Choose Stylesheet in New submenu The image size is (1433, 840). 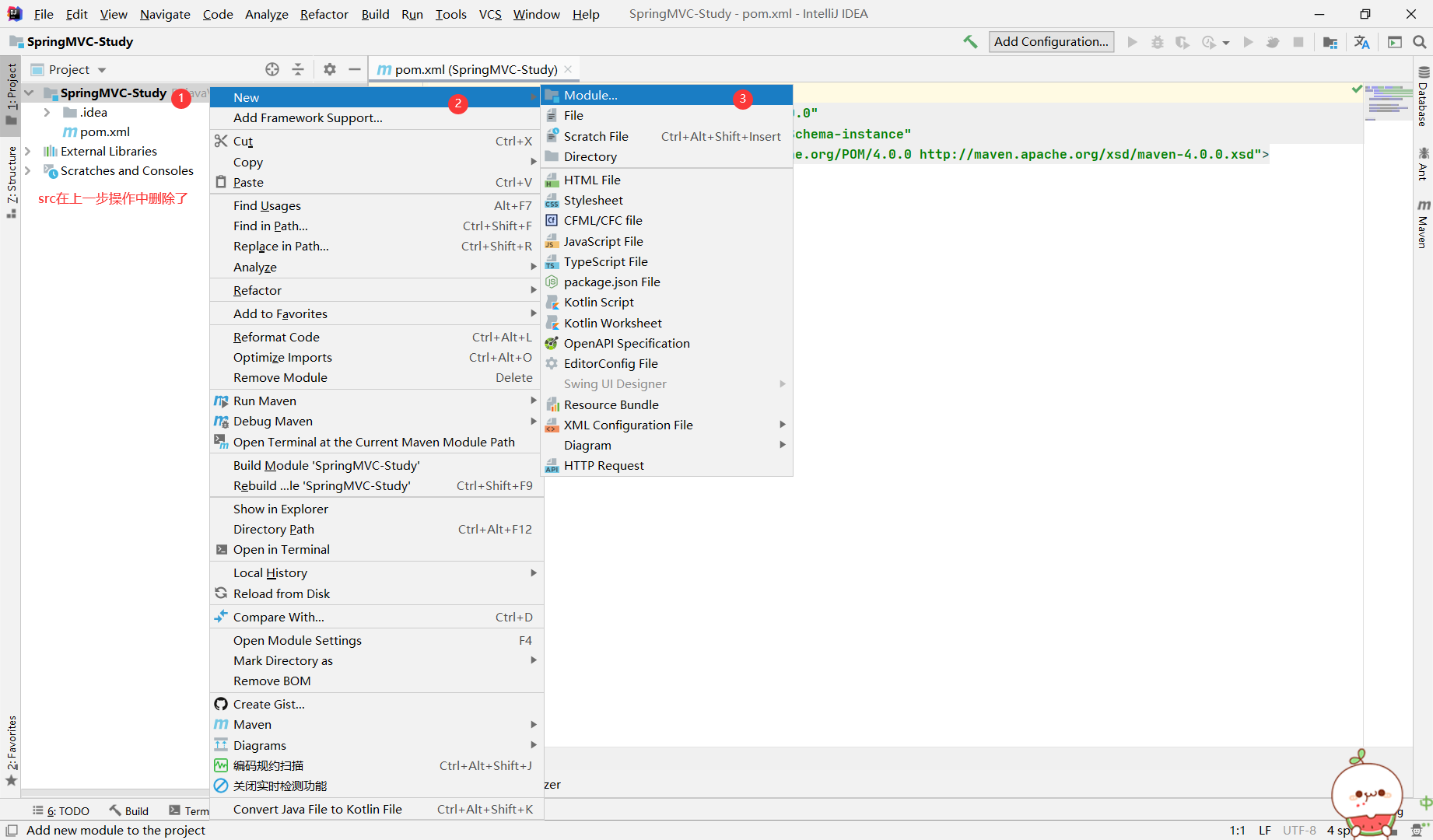tap(667, 200)
